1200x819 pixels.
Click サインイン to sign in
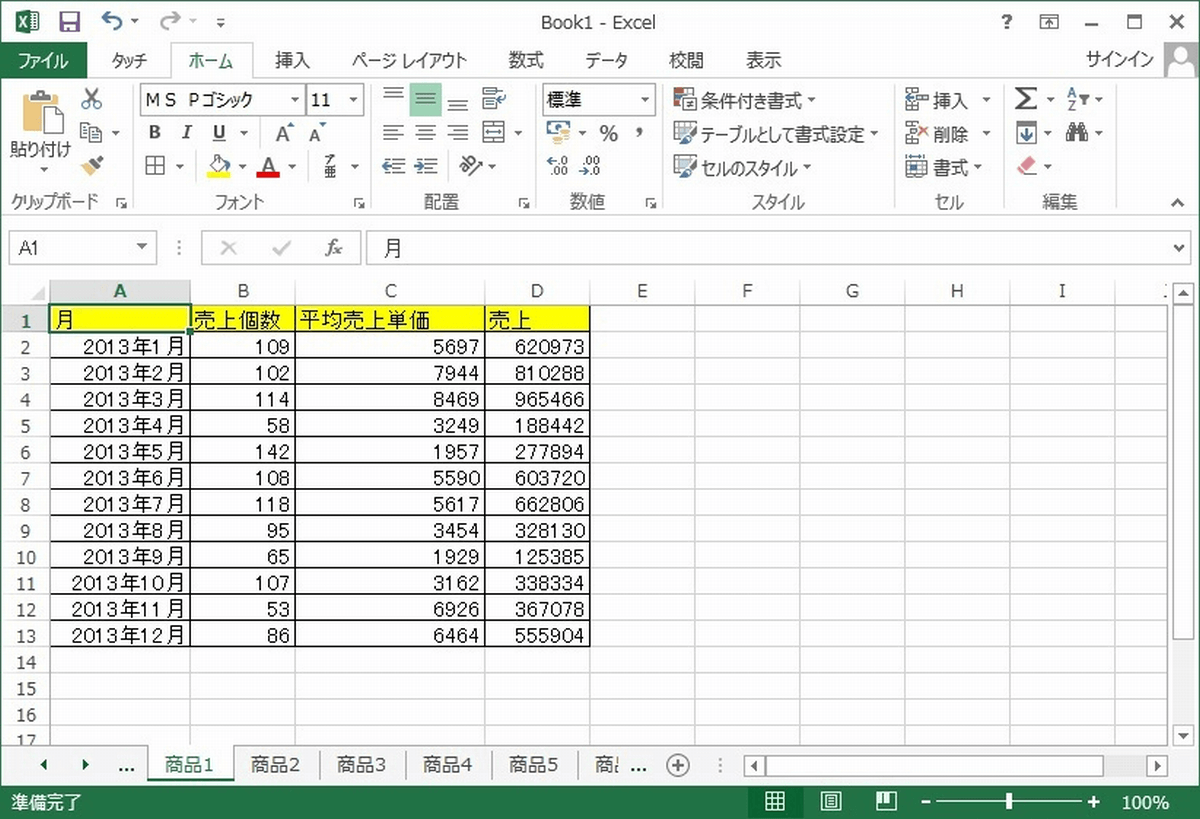(1119, 60)
